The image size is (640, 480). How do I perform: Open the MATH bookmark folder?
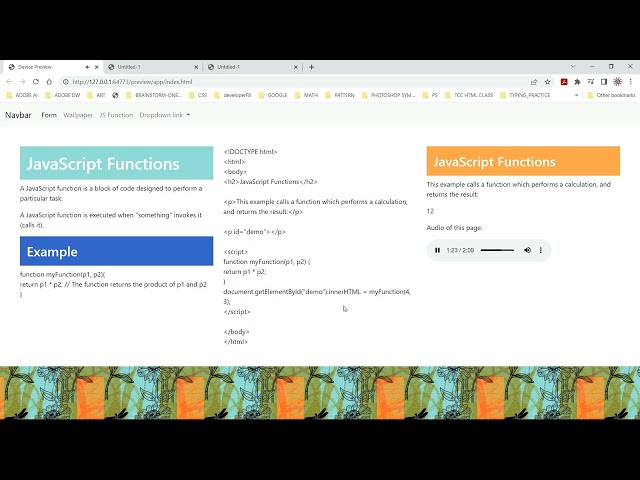pyautogui.click(x=306, y=95)
